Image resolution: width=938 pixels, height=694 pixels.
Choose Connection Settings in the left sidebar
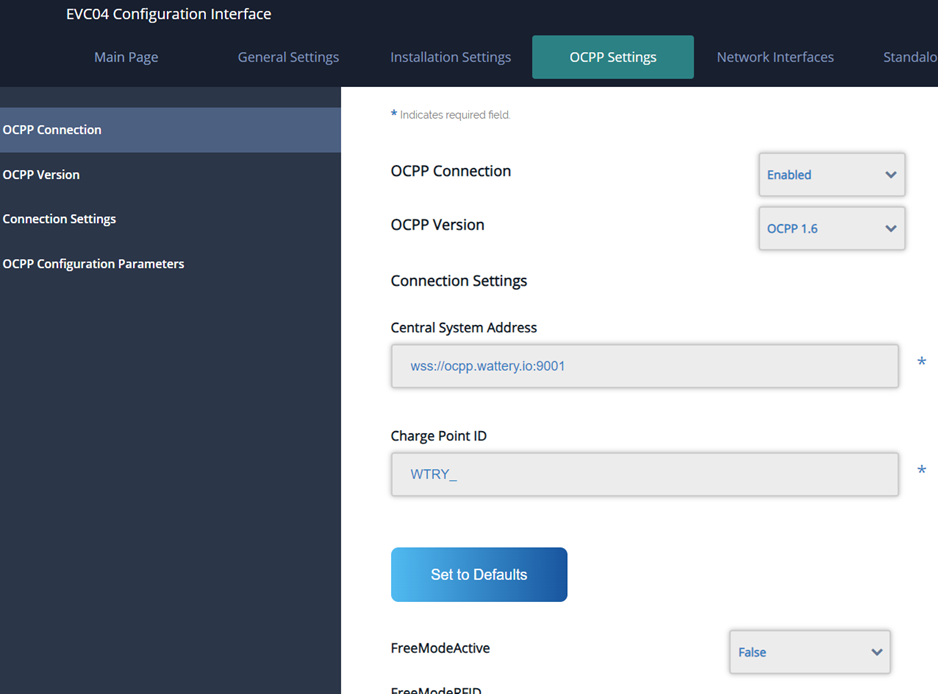click(59, 219)
